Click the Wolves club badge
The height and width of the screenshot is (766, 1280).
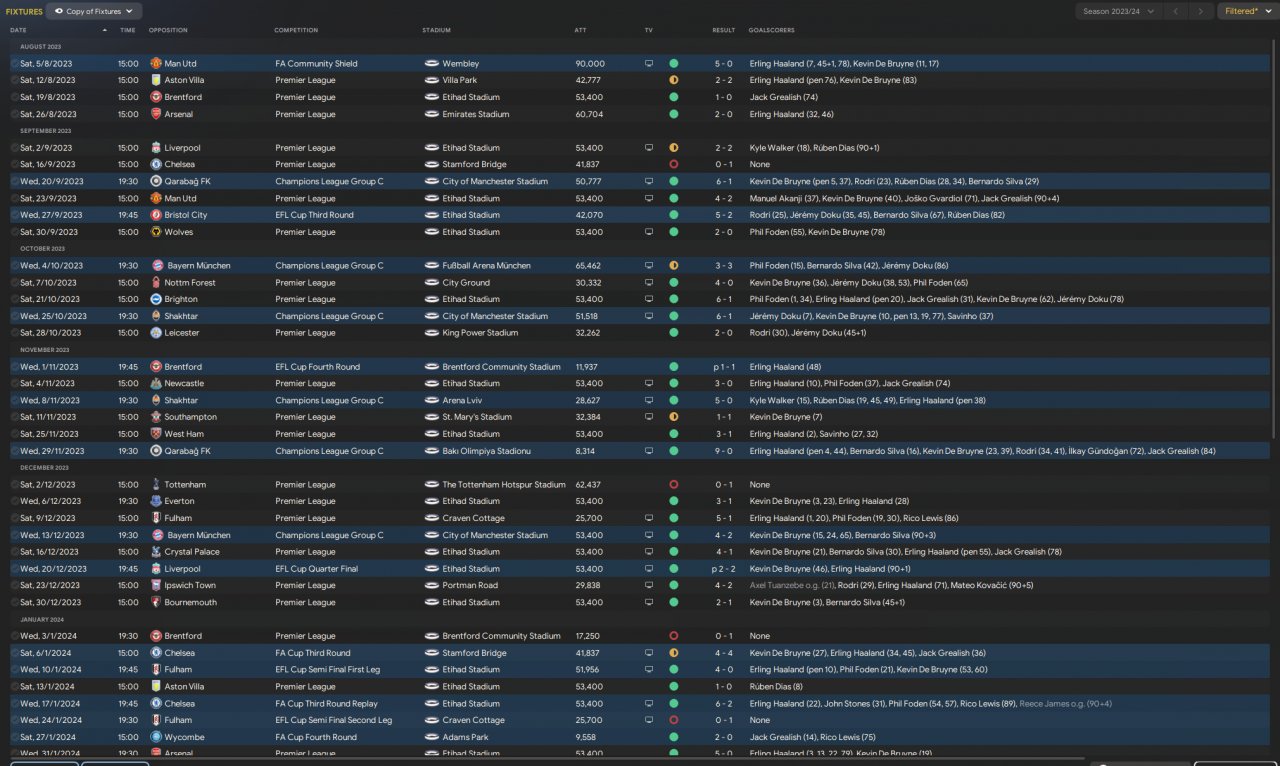[156, 232]
